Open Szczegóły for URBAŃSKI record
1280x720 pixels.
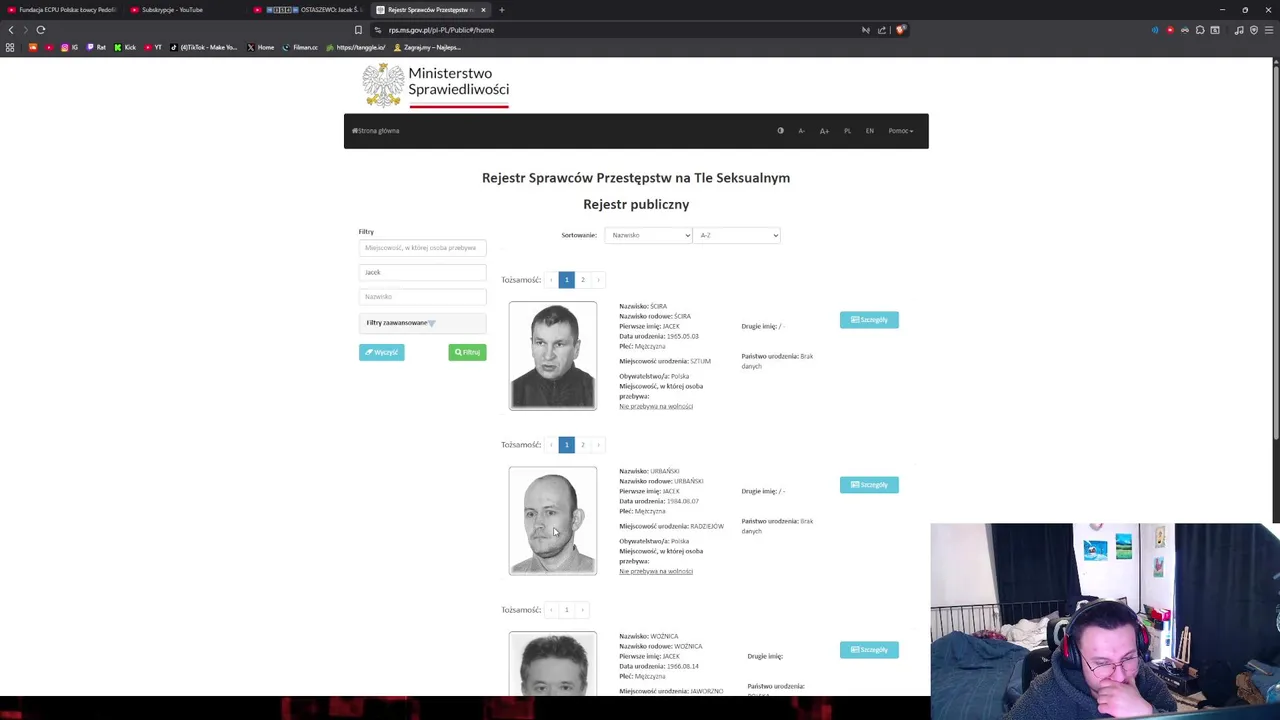[x=869, y=485]
